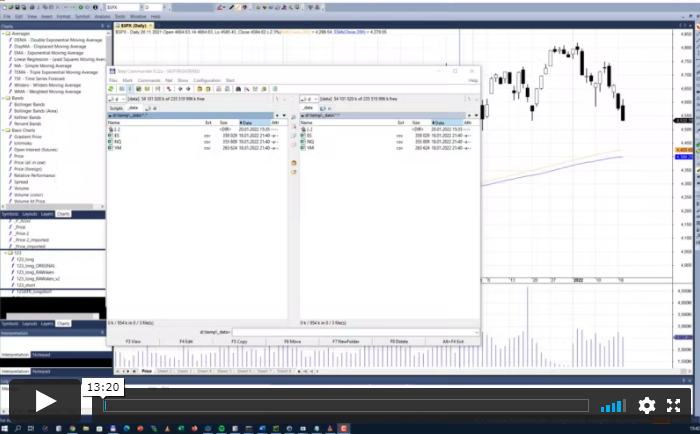Click the Total Commander green refresh icon
The image size is (700, 434).
[x=111, y=89]
